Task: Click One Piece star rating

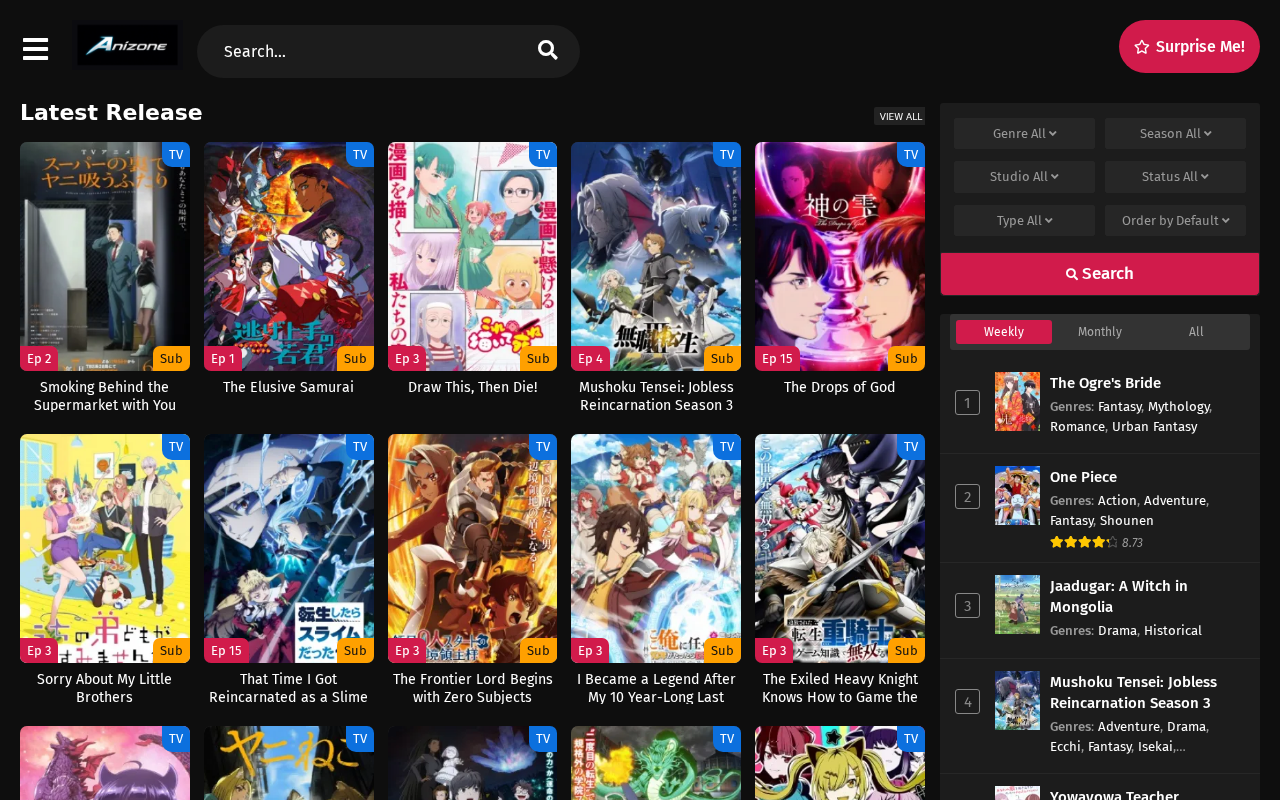Action: pos(1084,542)
